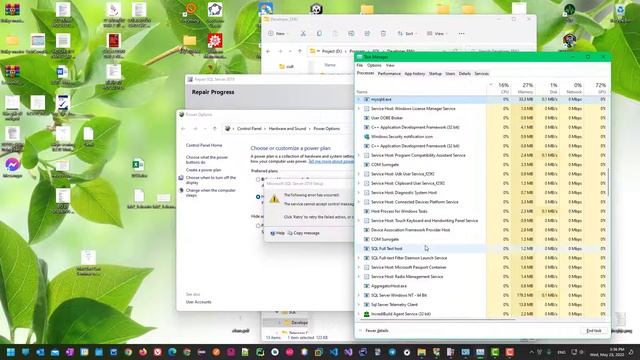Open the View dropdown in File Explorer
This screenshot has height=360, width=640.
tap(437, 33)
